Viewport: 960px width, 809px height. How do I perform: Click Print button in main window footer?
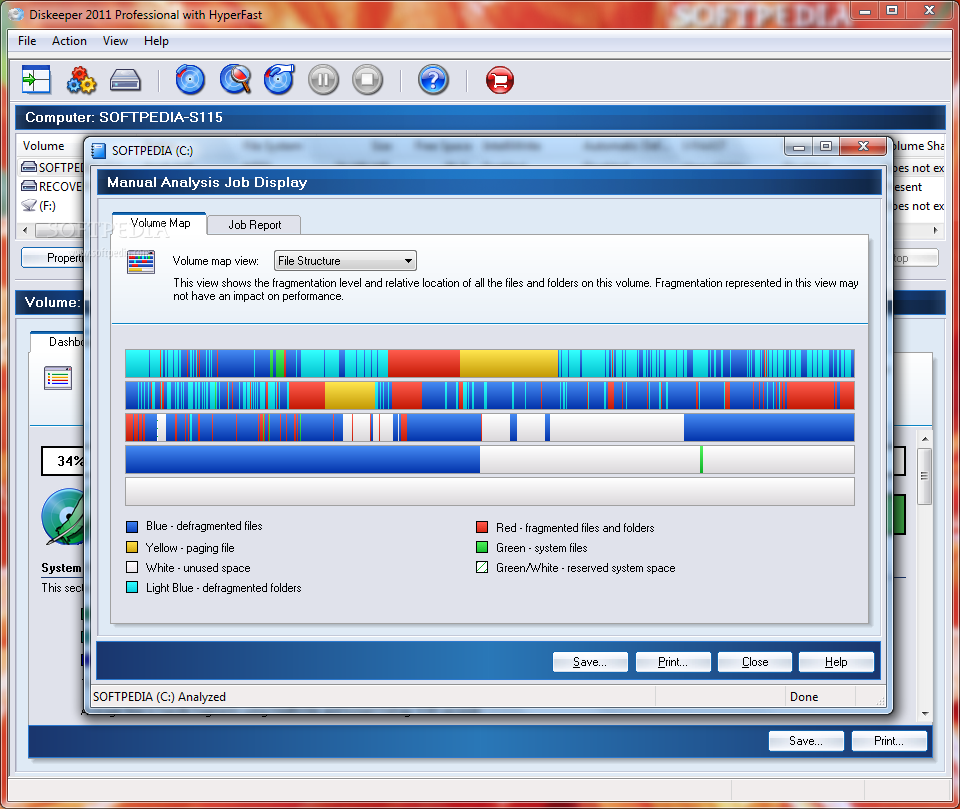click(x=889, y=741)
